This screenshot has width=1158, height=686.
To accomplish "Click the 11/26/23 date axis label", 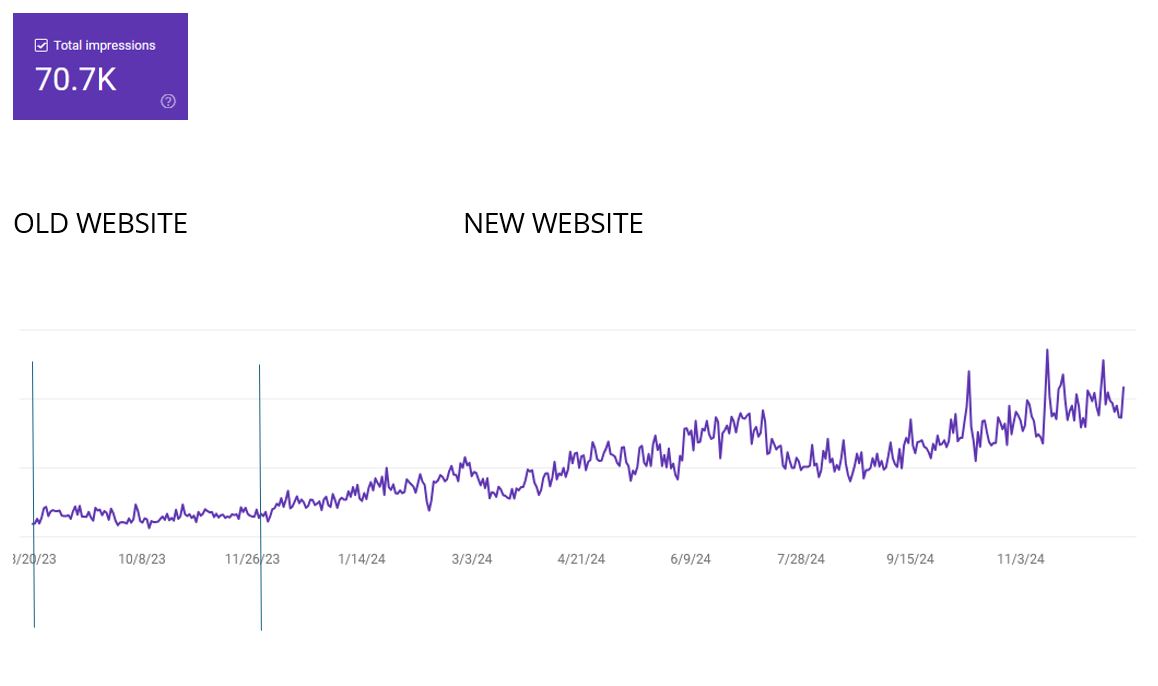I will 252,559.
